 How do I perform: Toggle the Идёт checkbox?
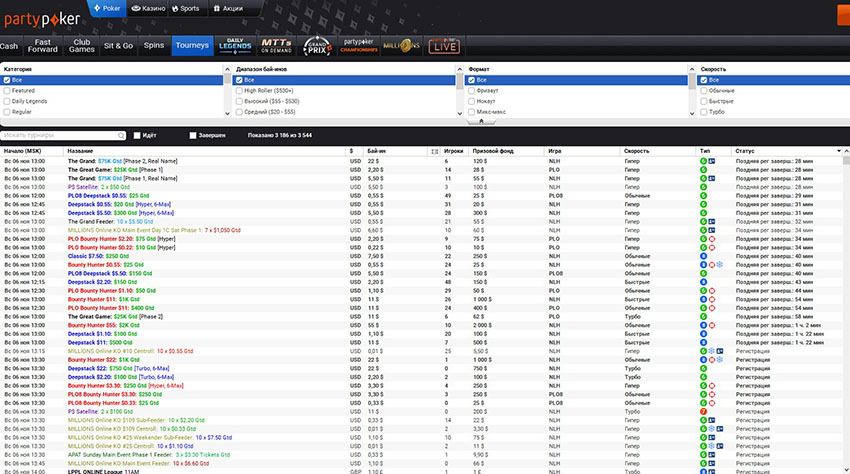(x=137, y=134)
